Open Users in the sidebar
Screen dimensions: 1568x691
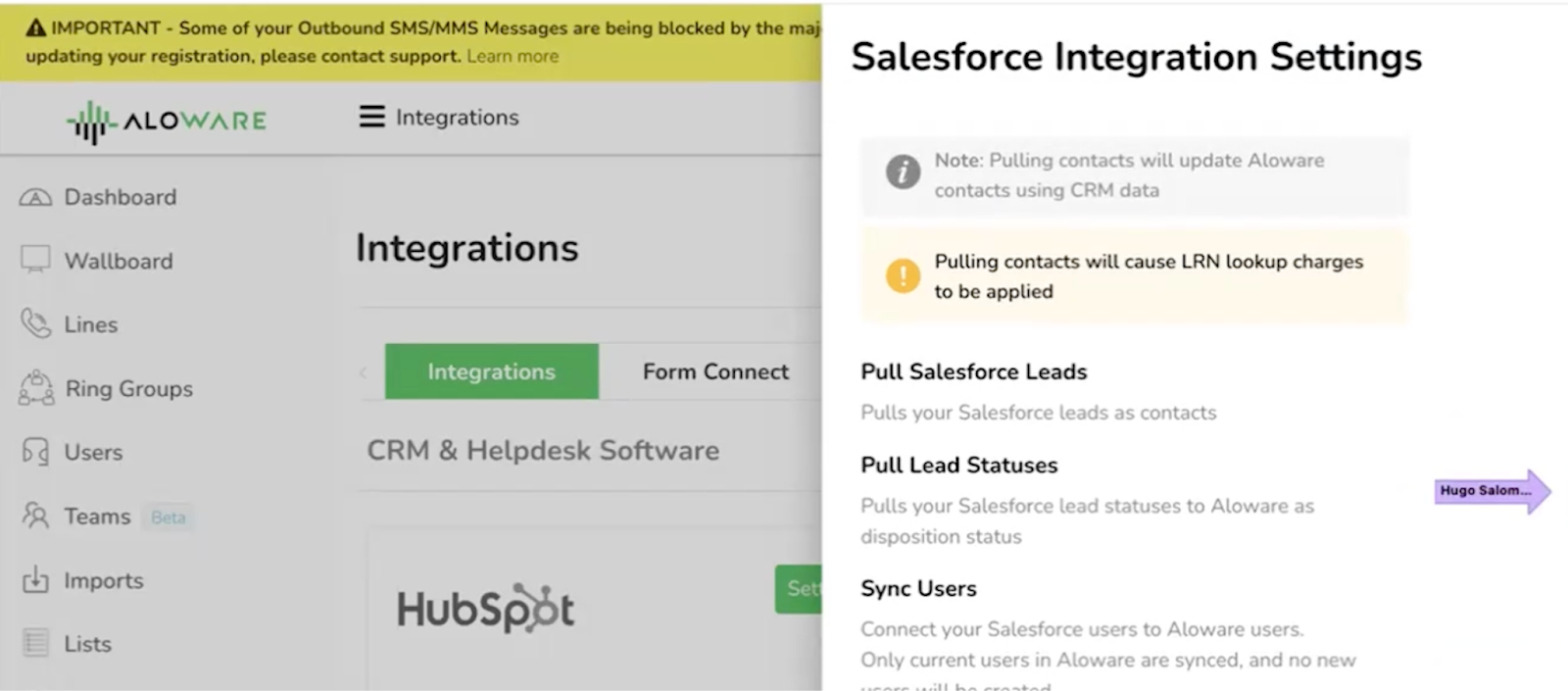[93, 452]
